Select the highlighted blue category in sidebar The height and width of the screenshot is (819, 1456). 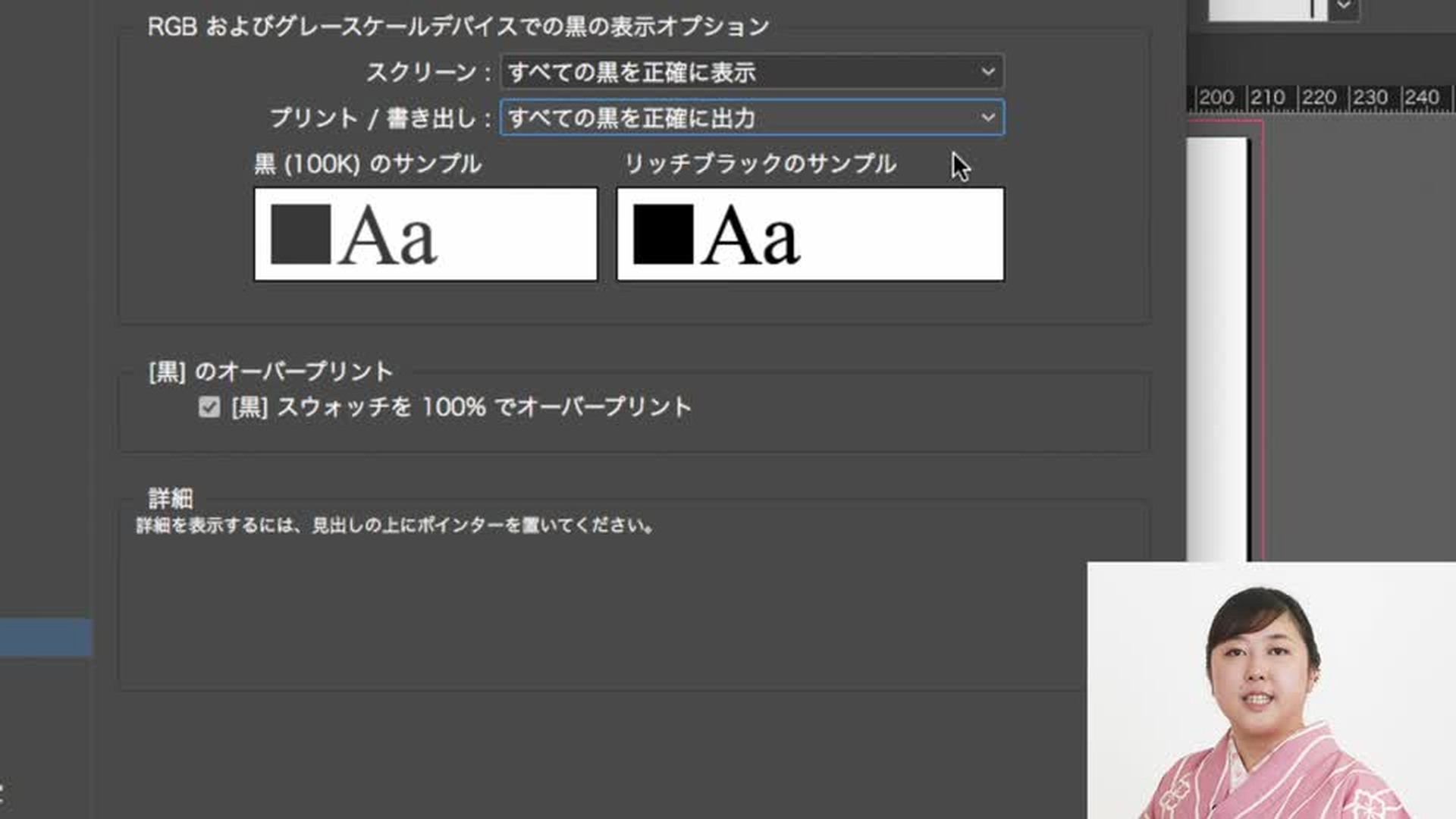tap(45, 637)
